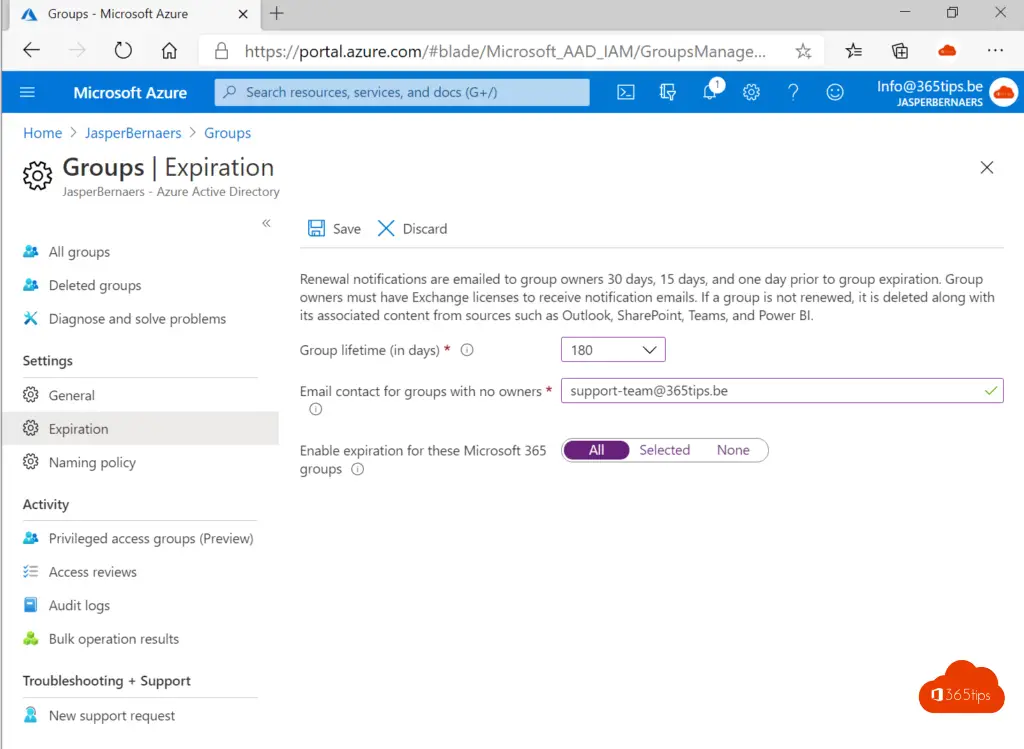Image resolution: width=1024 pixels, height=749 pixels.
Task: Go to Groups breadcrumb link
Action: pos(227,133)
